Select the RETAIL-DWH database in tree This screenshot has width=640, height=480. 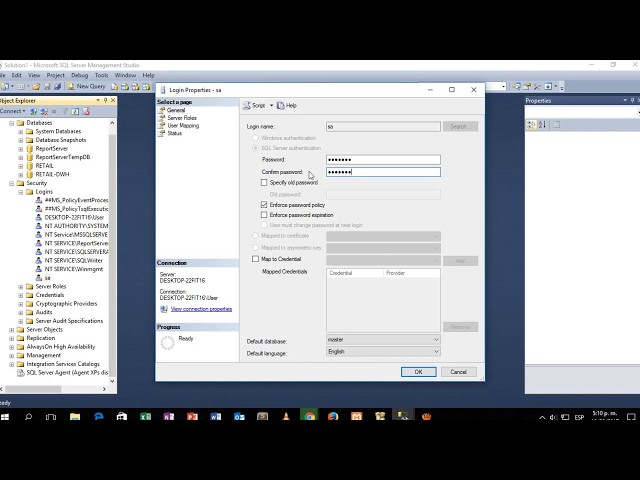[52, 175]
